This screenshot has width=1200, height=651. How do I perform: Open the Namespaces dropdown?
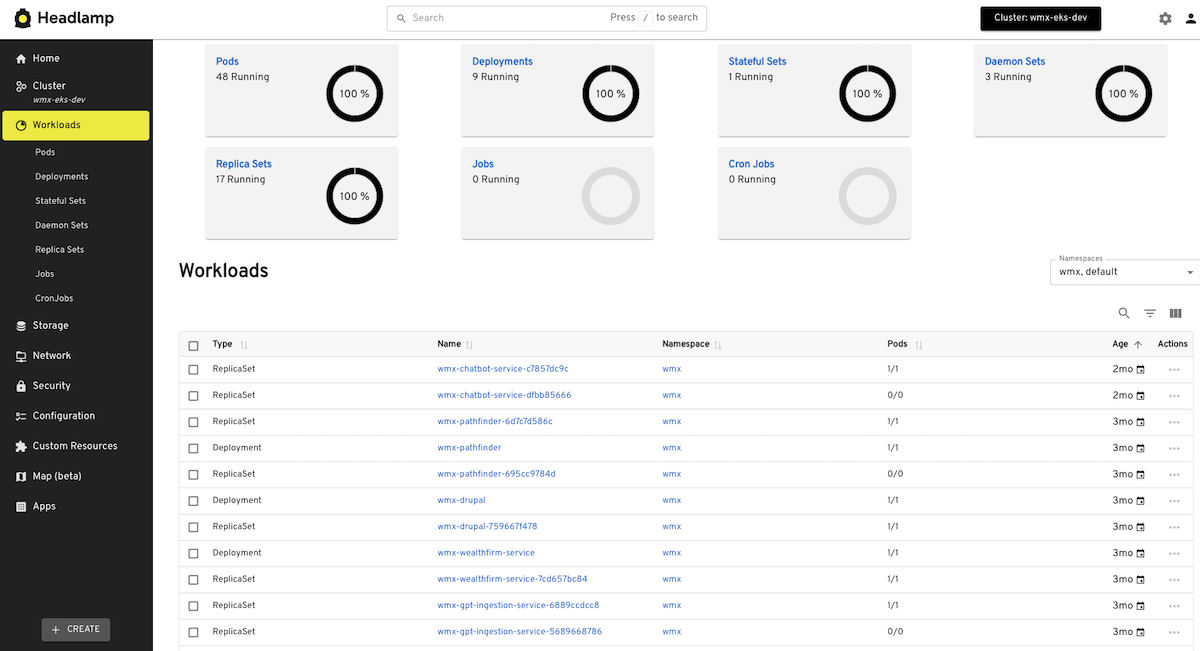pyautogui.click(x=1124, y=271)
